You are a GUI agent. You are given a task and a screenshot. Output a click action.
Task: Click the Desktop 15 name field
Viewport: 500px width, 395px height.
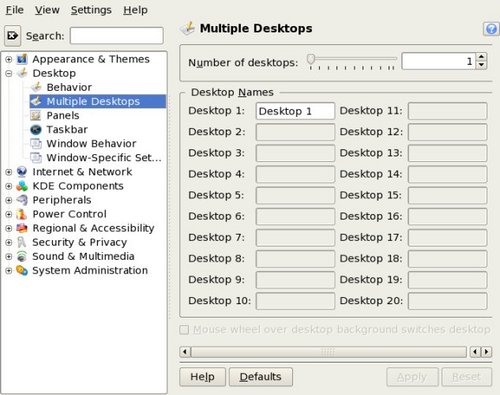[447, 195]
